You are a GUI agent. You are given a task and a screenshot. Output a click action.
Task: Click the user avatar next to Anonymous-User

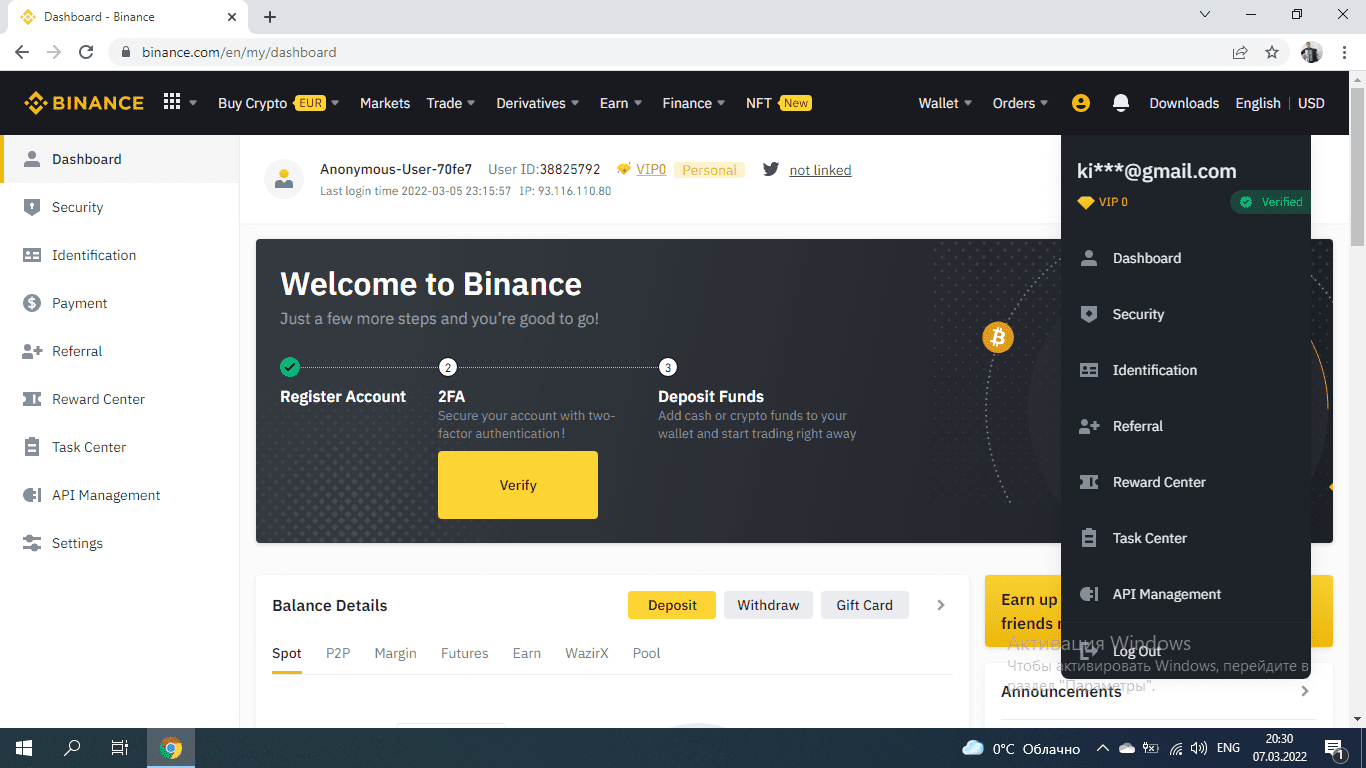(284, 179)
